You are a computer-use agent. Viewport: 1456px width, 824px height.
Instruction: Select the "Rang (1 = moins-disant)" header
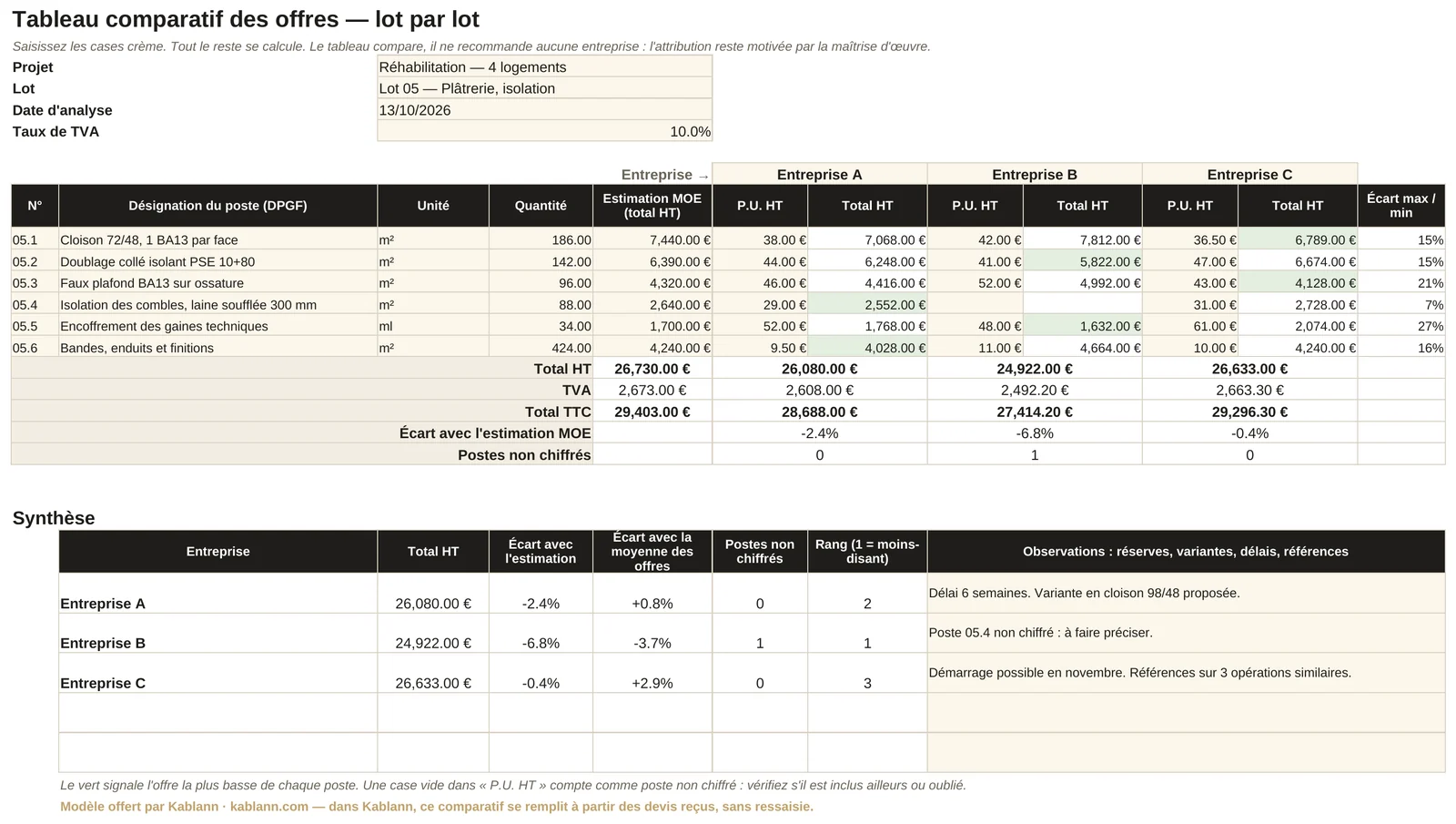(867, 551)
